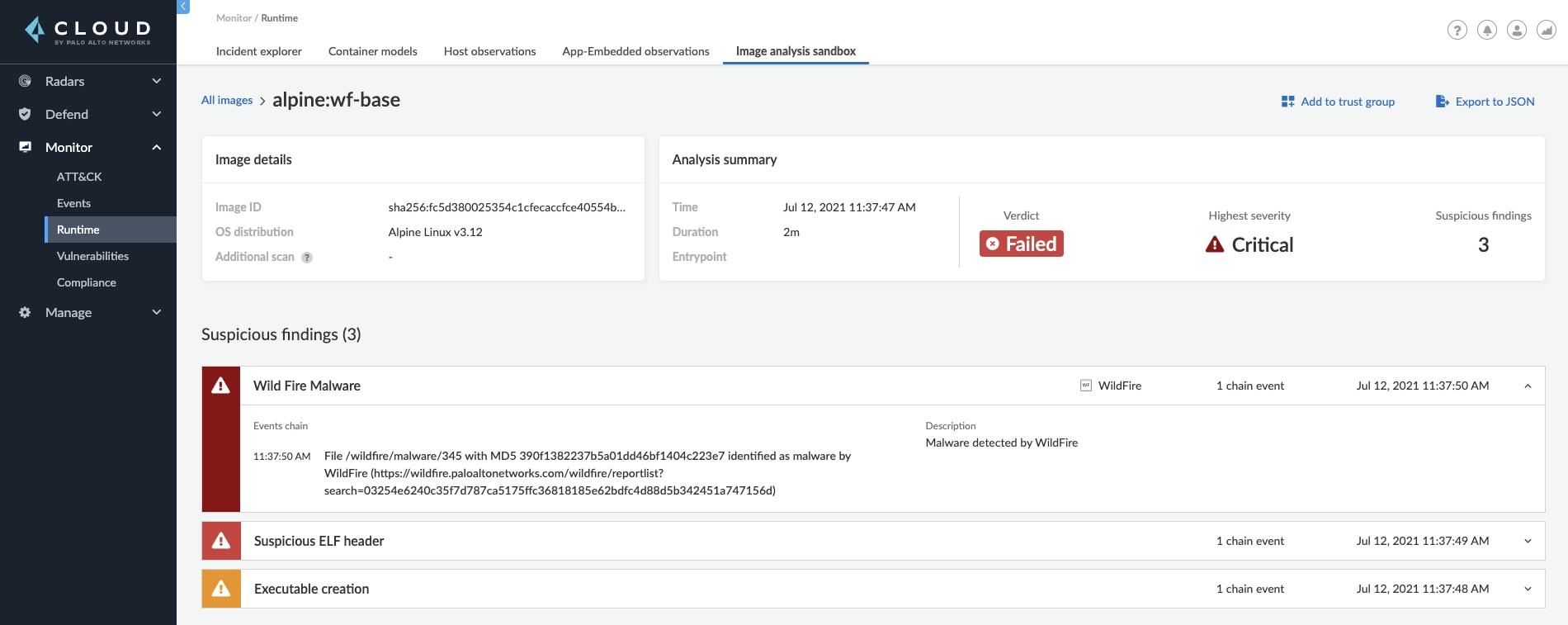This screenshot has height=625, width=1568.
Task: Click the Suspicious findings count 3
Action: coord(1483,244)
